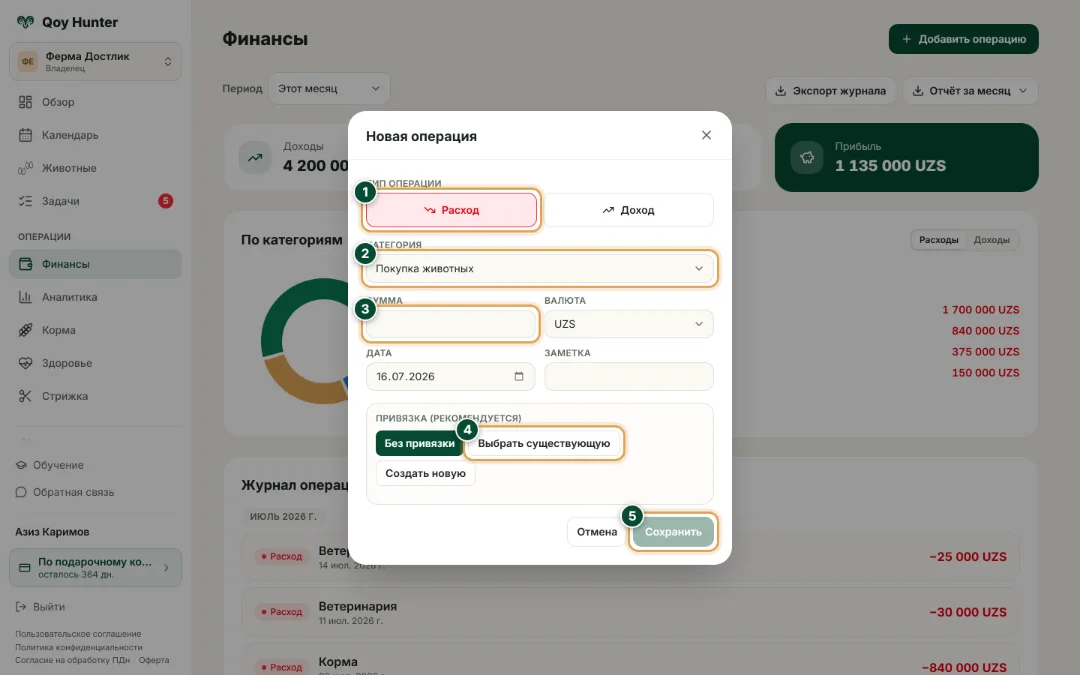1080x675 pixels.
Task: Click the Qoy Hunter ram logo icon
Action: coord(25,22)
